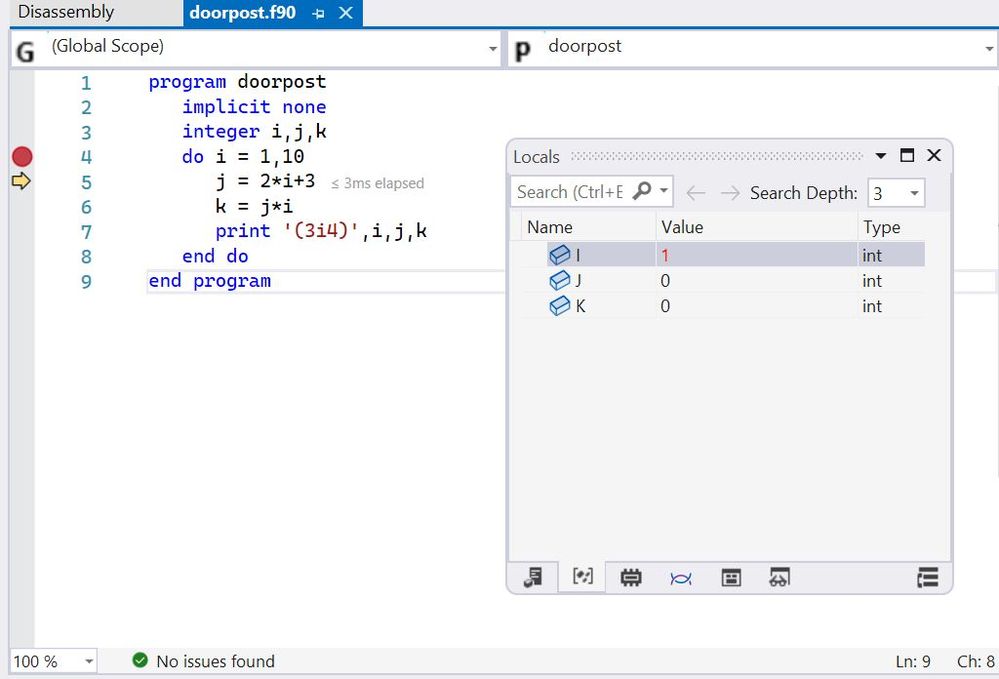
Task: Open the doorpost member dropdown
Action: 989,49
